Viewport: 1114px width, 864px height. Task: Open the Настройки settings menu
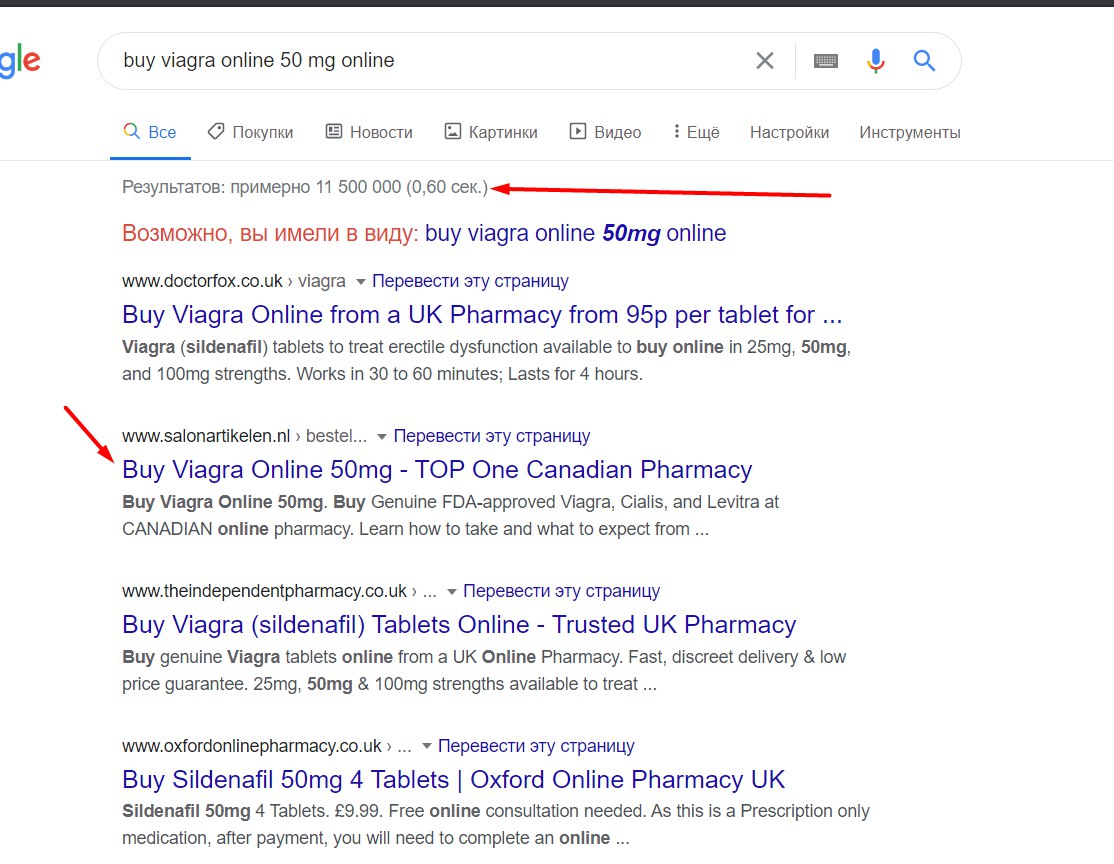coord(789,132)
